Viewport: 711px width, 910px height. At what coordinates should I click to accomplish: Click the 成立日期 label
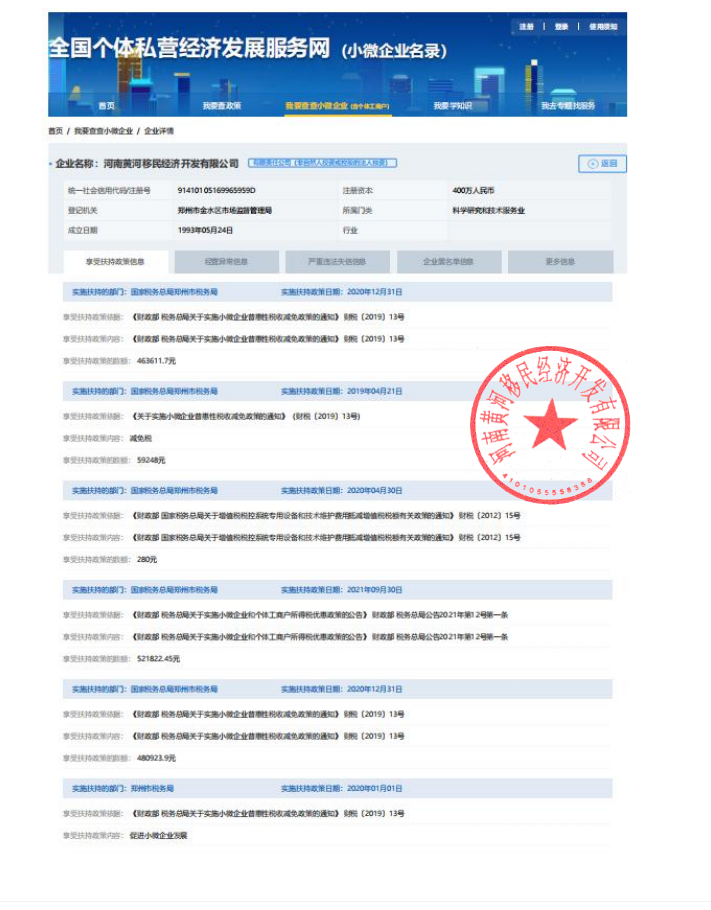[x=82, y=230]
